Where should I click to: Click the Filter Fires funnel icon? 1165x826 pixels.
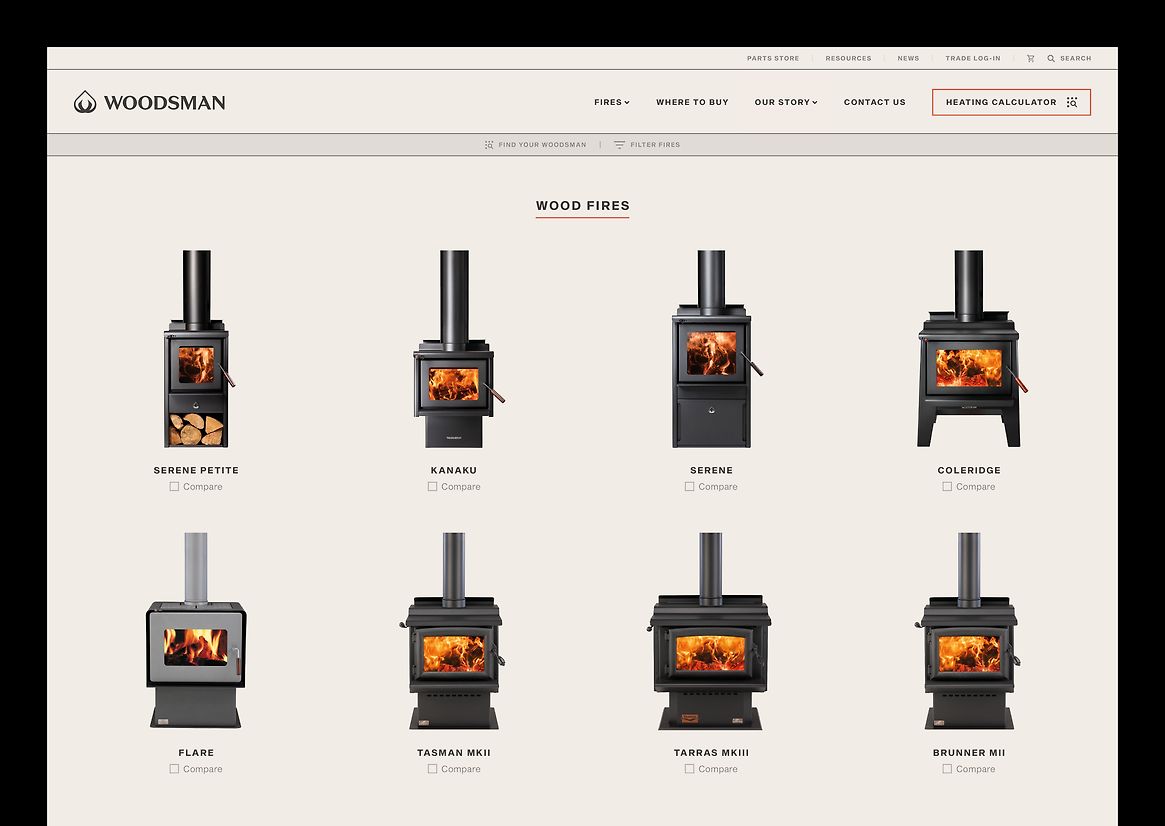click(x=619, y=145)
